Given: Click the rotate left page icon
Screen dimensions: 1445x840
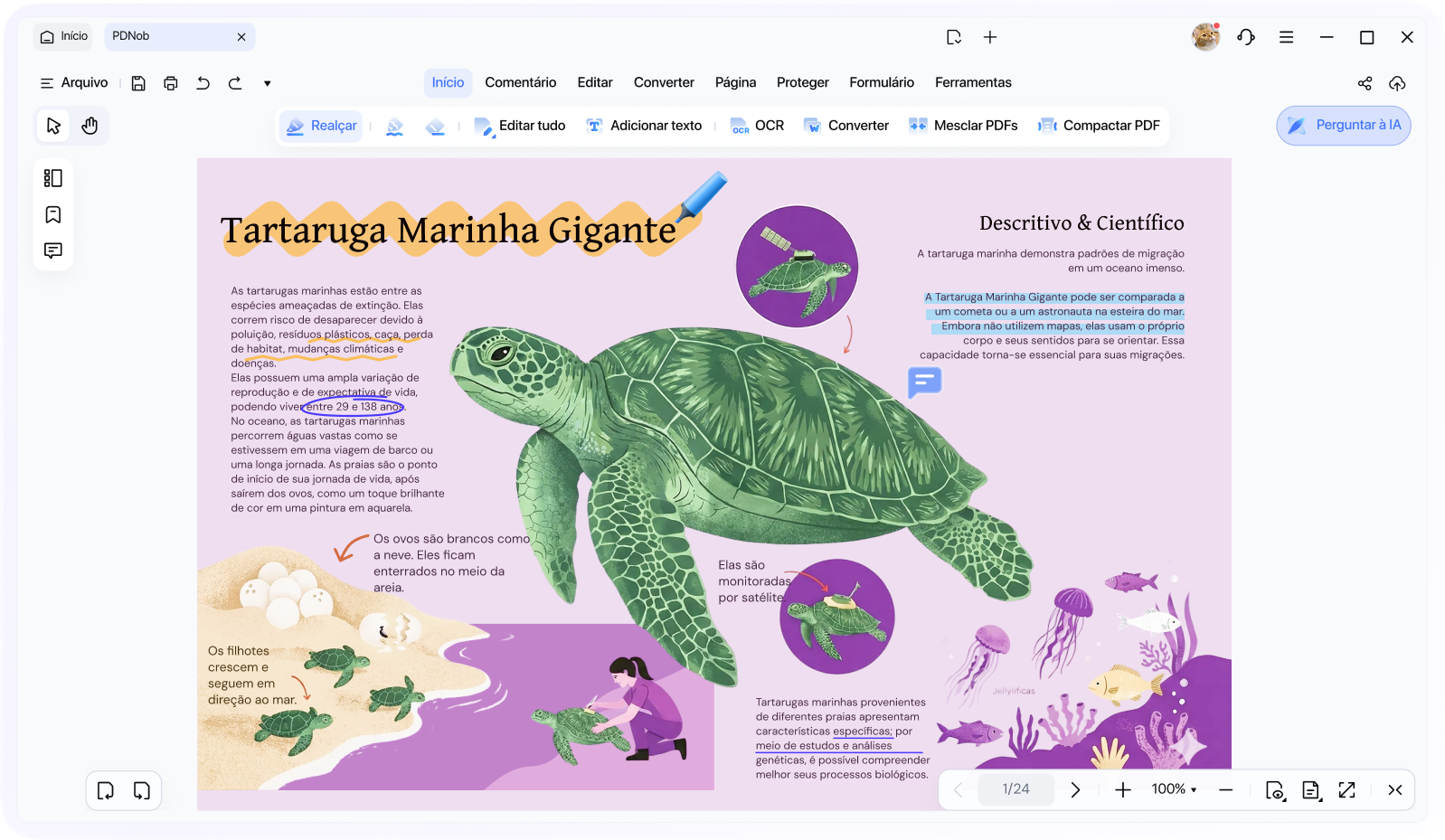Looking at the screenshot, I should point(106,790).
